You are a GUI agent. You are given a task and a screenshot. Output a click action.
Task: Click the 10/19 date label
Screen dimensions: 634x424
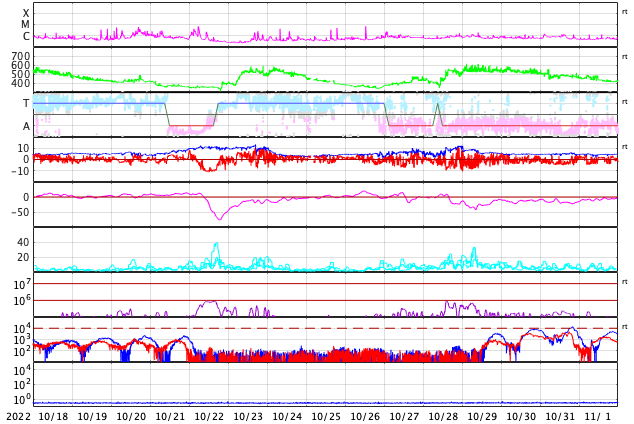92,416
